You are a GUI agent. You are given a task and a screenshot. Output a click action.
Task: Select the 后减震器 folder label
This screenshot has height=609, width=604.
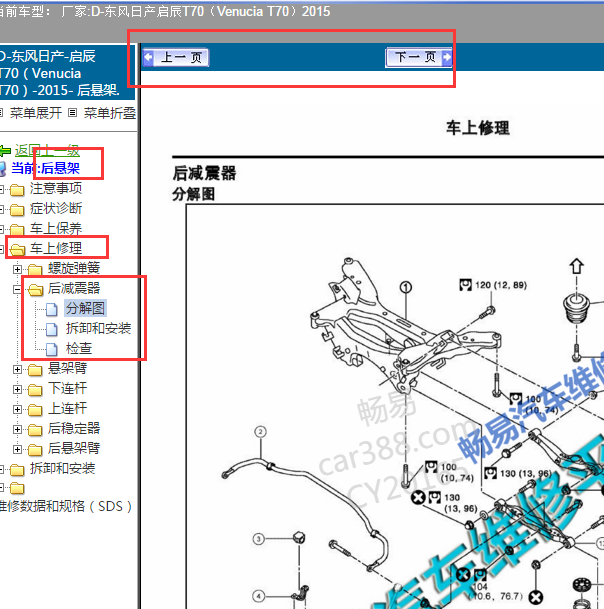[74, 288]
